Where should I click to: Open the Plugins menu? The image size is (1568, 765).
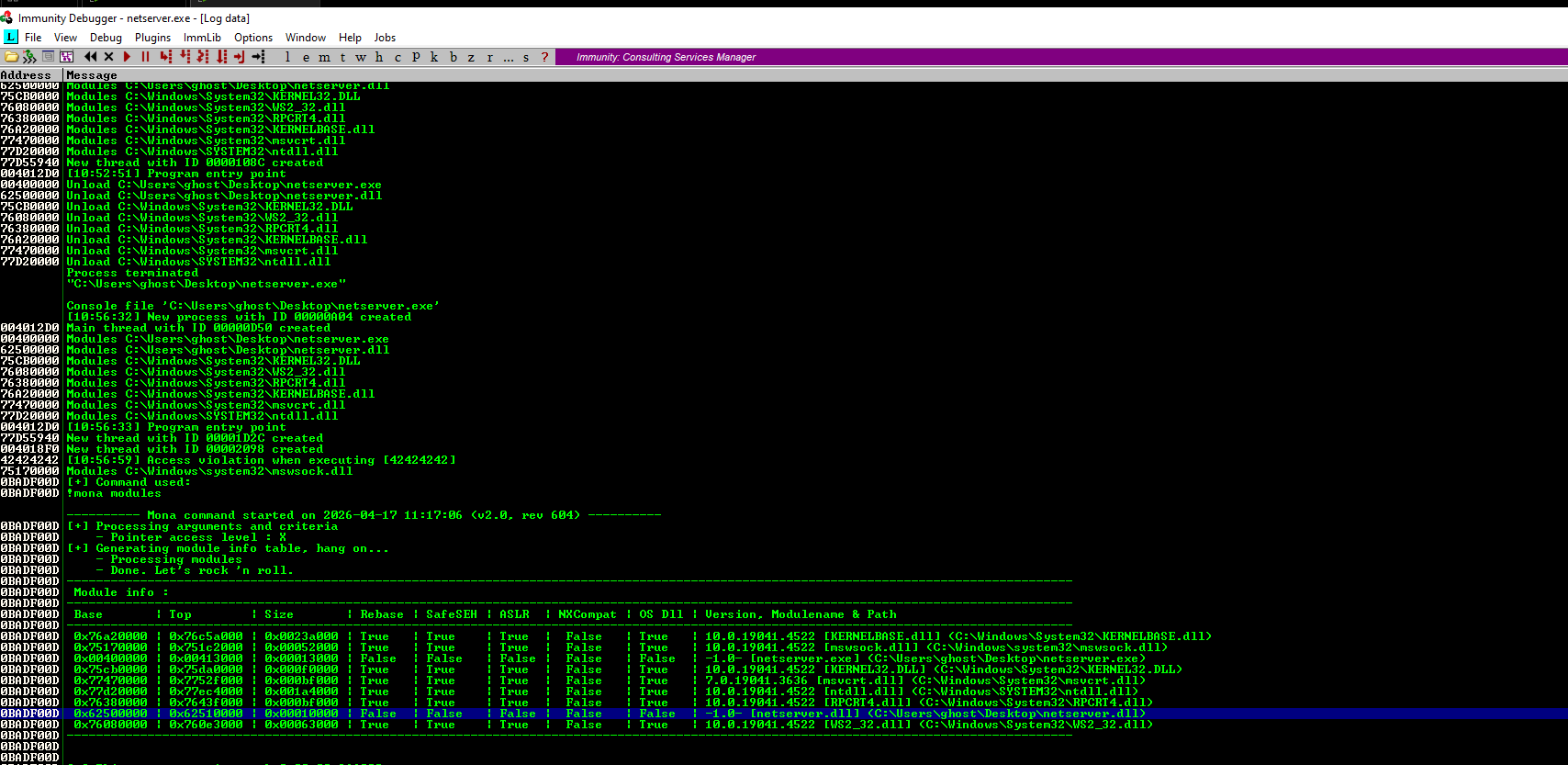[x=152, y=38]
